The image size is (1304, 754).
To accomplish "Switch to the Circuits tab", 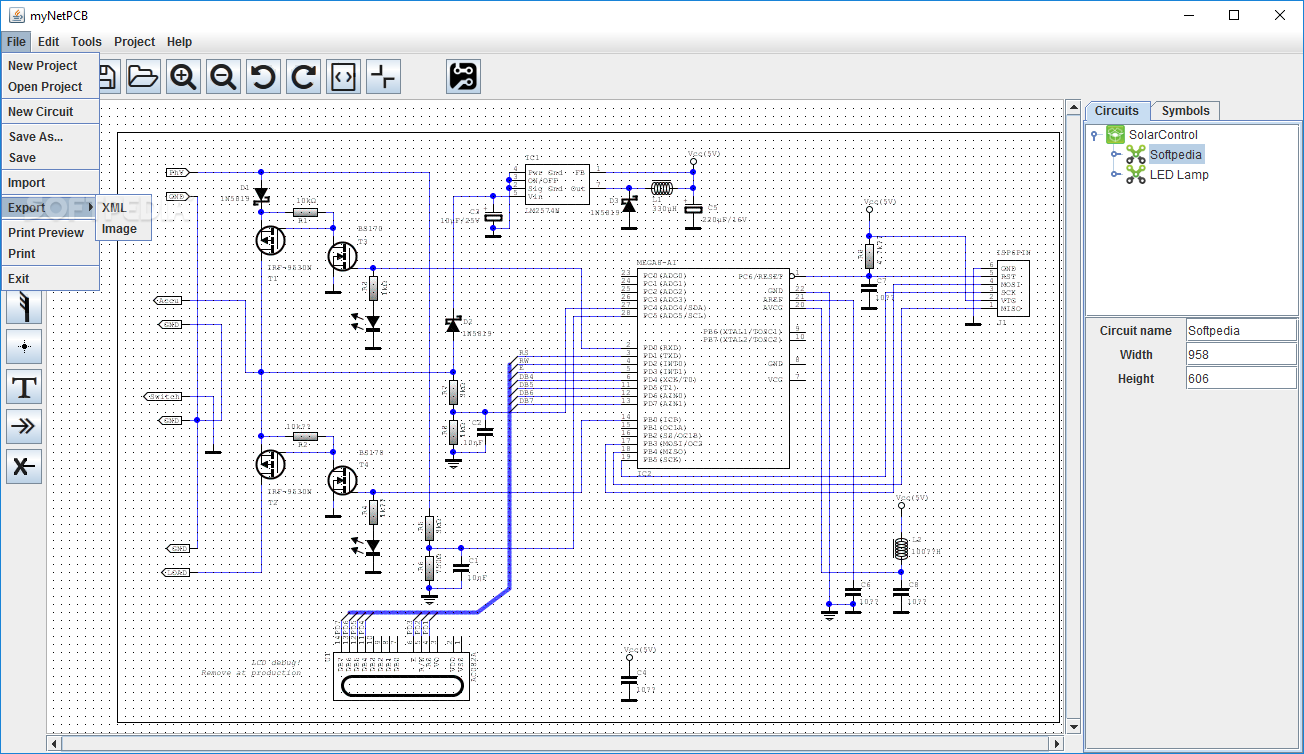I will [x=1117, y=111].
